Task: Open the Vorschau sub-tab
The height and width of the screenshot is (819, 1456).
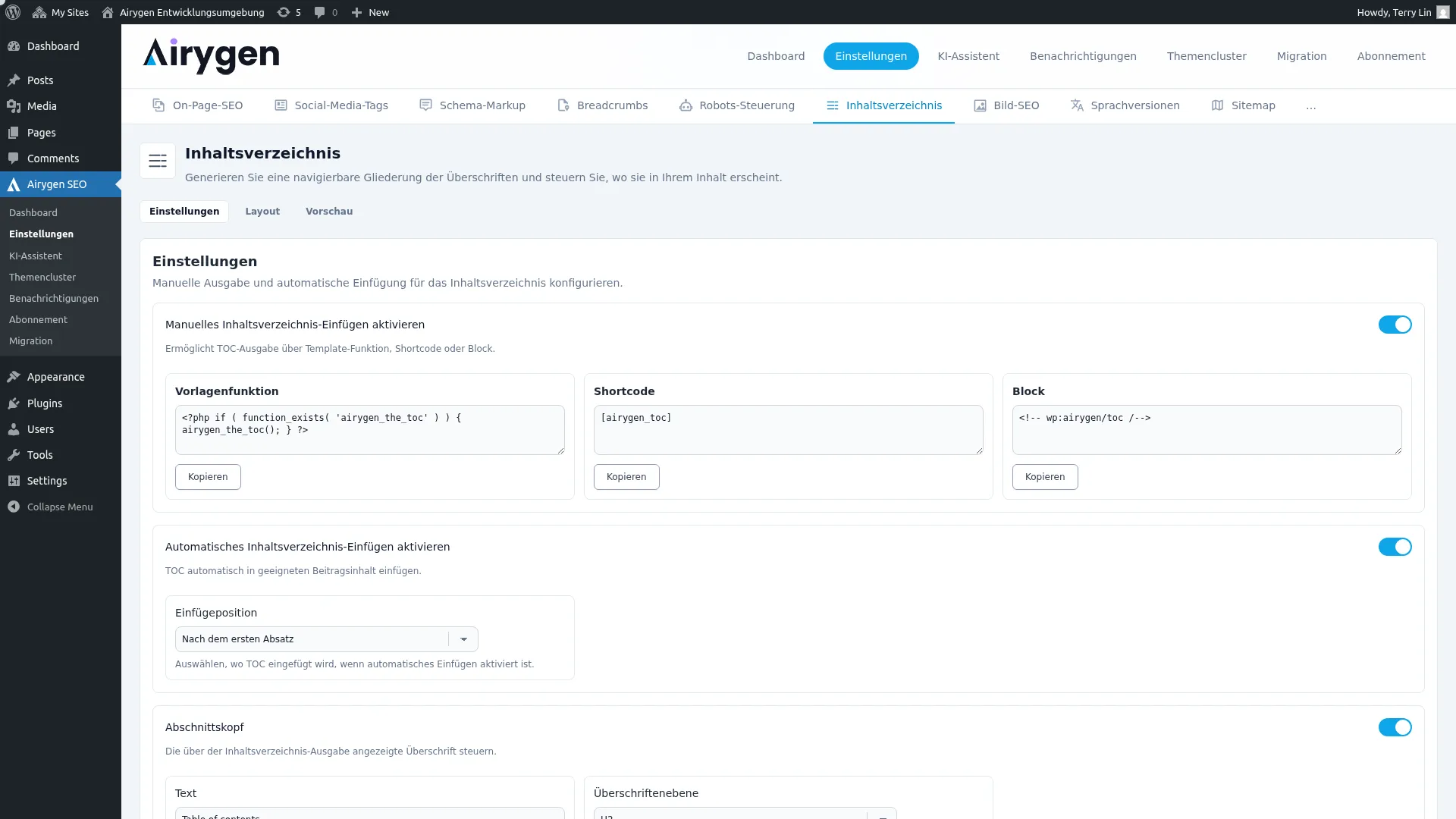Action: (x=329, y=212)
